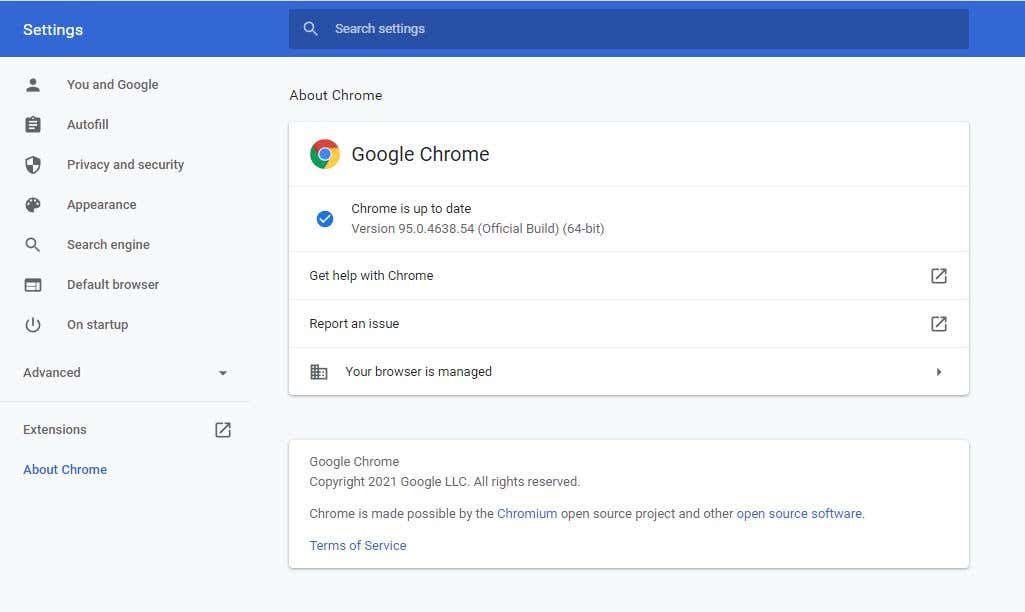Open the Extensions page

55,430
